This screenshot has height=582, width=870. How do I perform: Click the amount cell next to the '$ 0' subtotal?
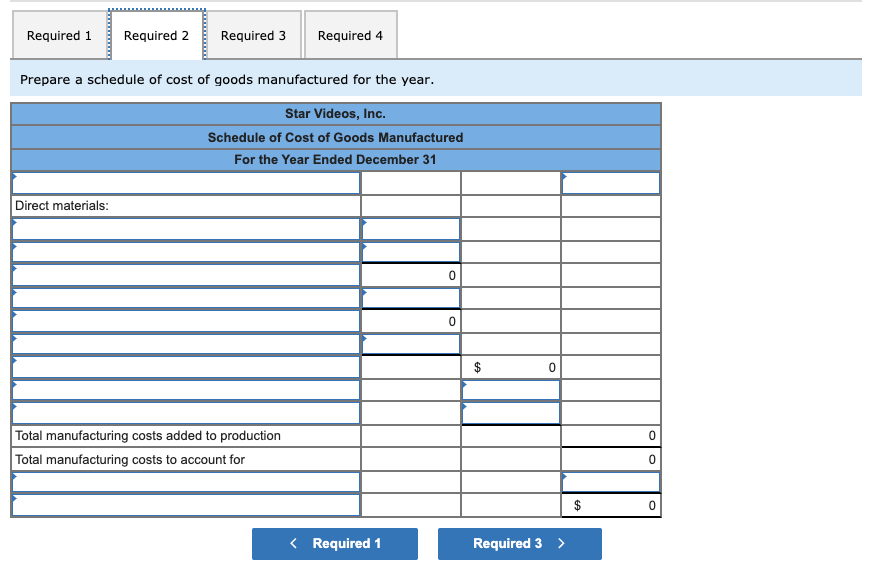(x=510, y=366)
